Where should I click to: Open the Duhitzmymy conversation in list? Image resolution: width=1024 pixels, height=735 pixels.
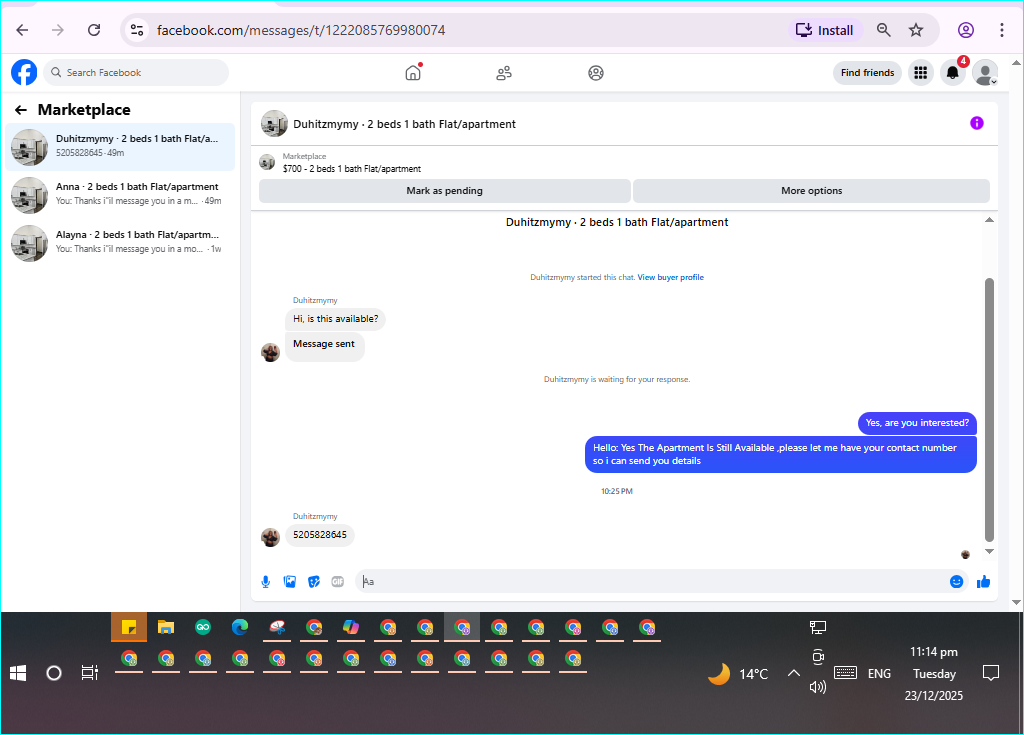pyautogui.click(x=120, y=147)
